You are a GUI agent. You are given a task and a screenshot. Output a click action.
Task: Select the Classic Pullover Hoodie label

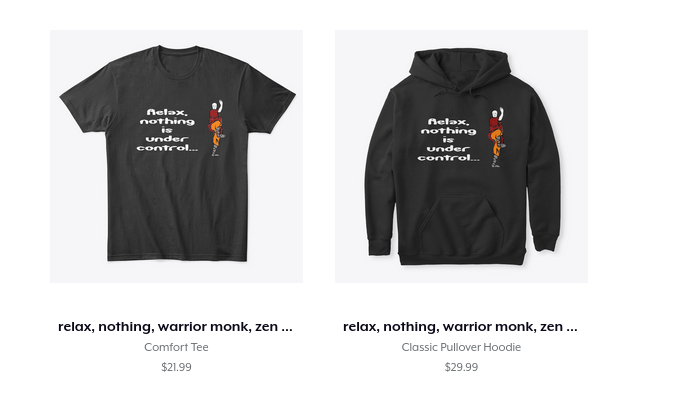click(461, 347)
